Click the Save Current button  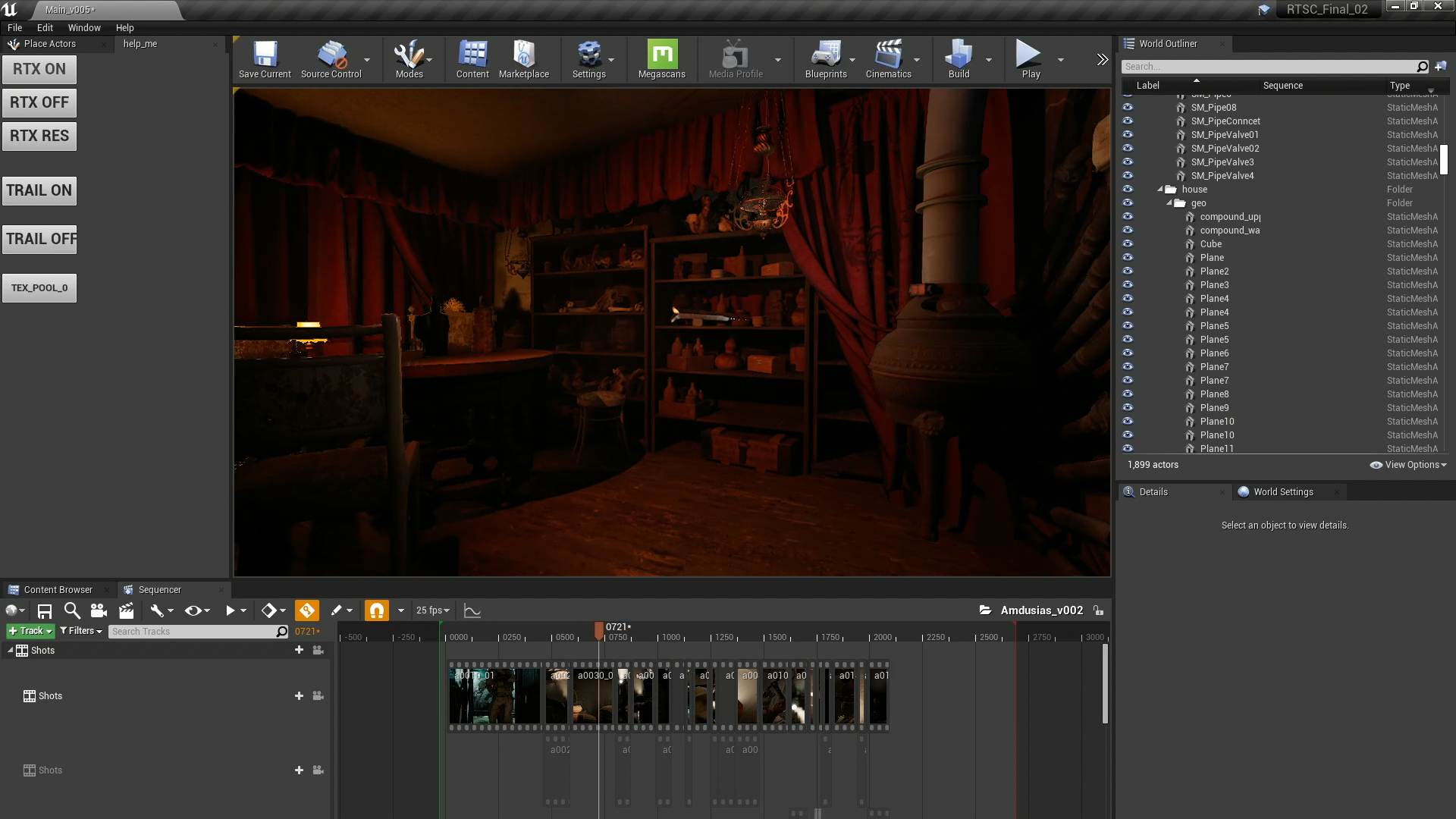[x=265, y=59]
